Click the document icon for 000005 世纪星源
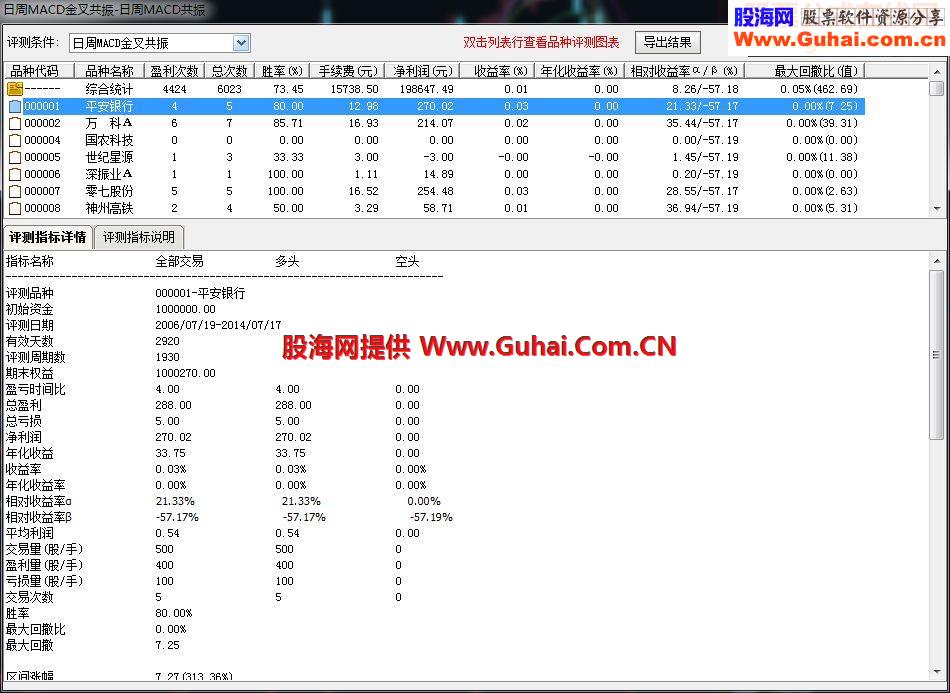Screen dimensions: 950x693 click(15, 158)
